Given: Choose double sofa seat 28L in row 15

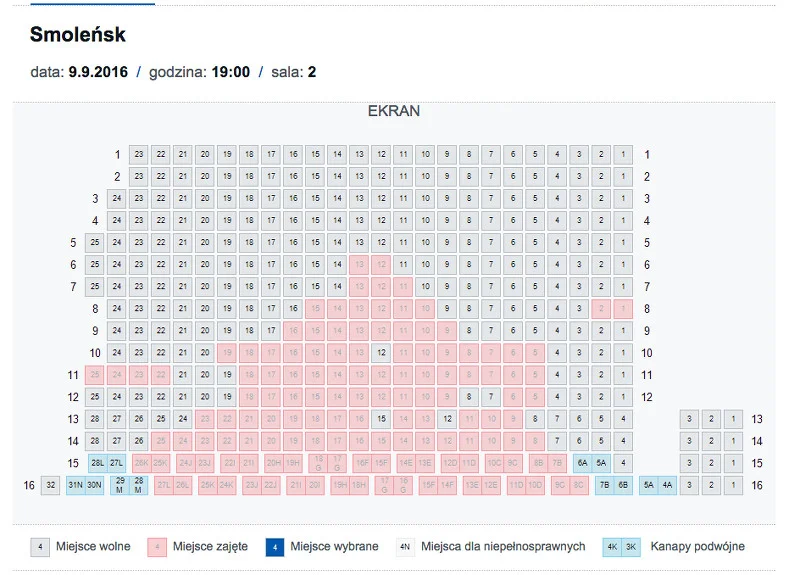Looking at the screenshot, I should [97, 463].
